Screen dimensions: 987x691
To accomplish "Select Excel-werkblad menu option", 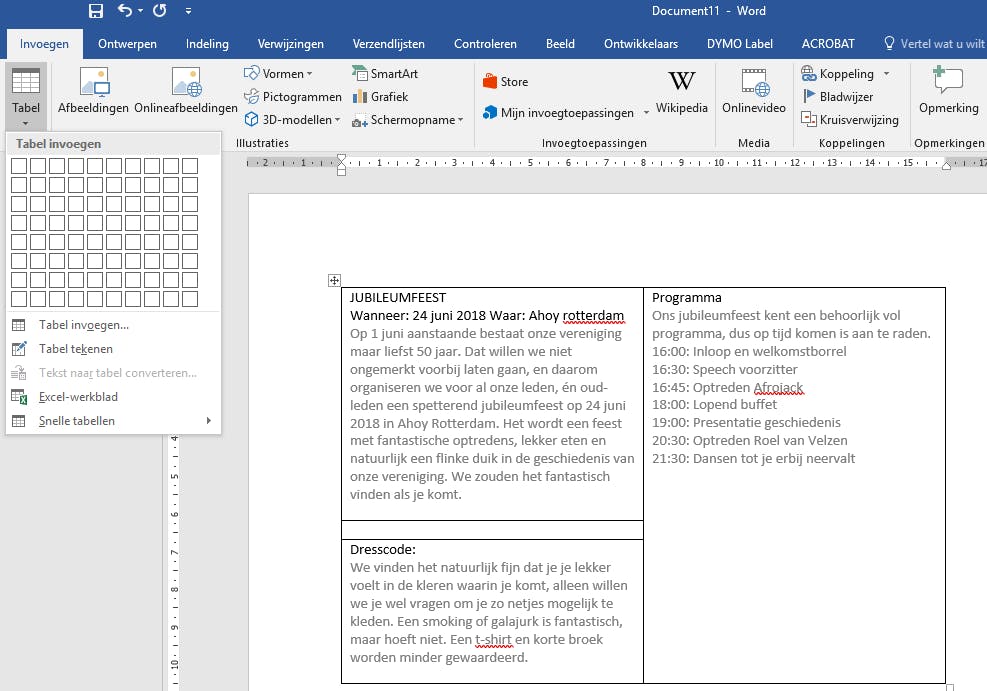I will (78, 397).
